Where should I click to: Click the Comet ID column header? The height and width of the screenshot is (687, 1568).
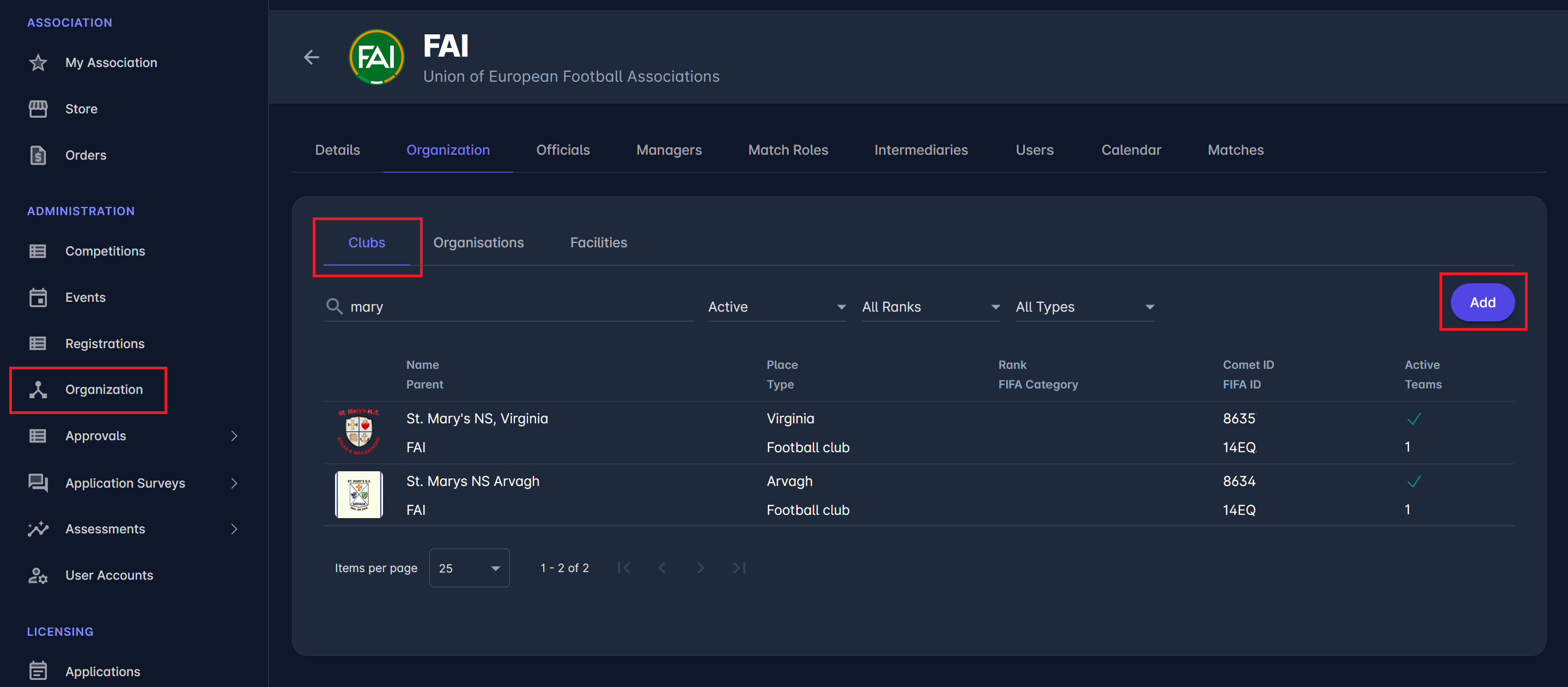click(x=1248, y=364)
